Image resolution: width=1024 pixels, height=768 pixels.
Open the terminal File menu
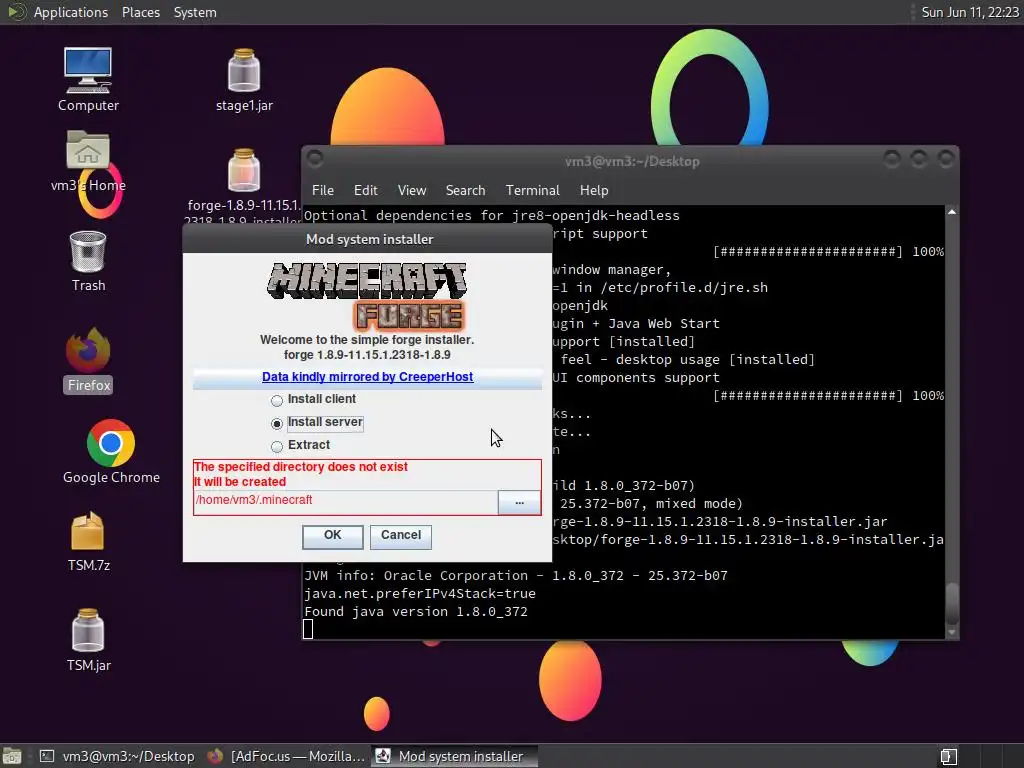pos(323,190)
